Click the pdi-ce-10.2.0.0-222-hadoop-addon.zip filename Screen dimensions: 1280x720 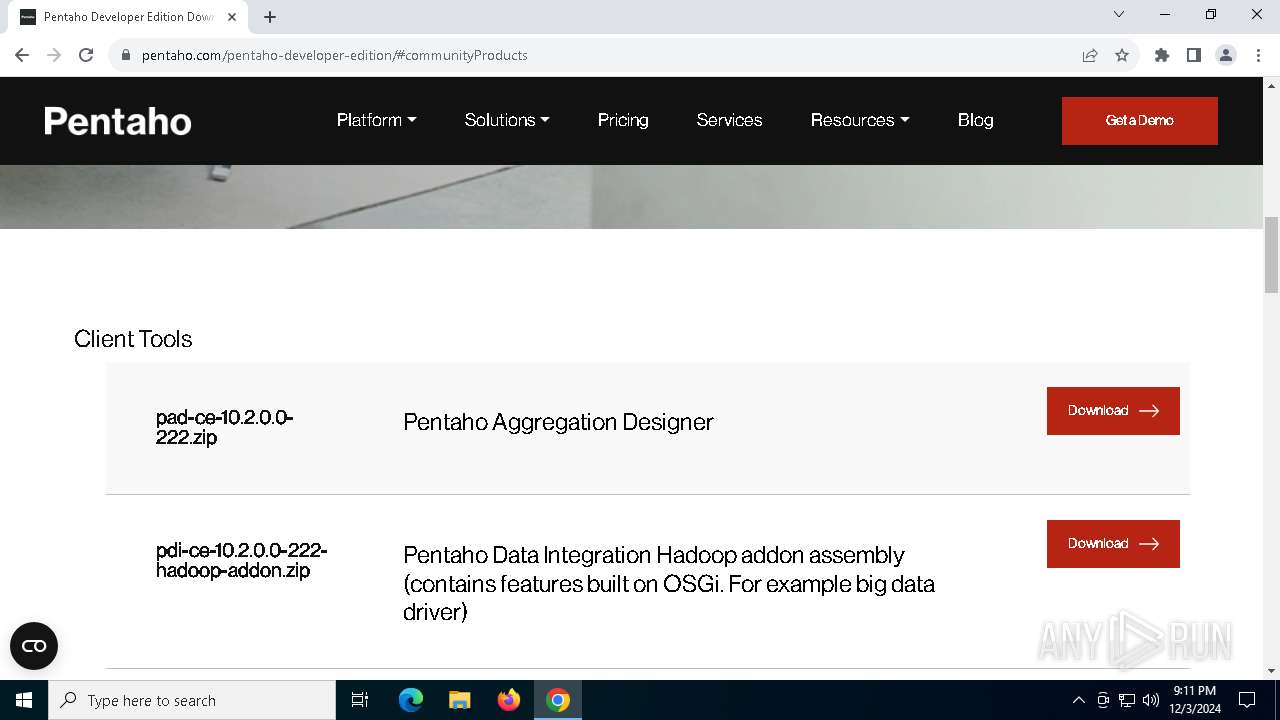click(241, 561)
